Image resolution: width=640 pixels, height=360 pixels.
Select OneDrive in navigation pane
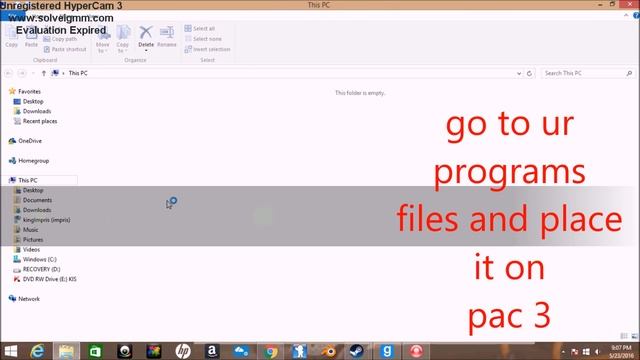(x=25, y=141)
